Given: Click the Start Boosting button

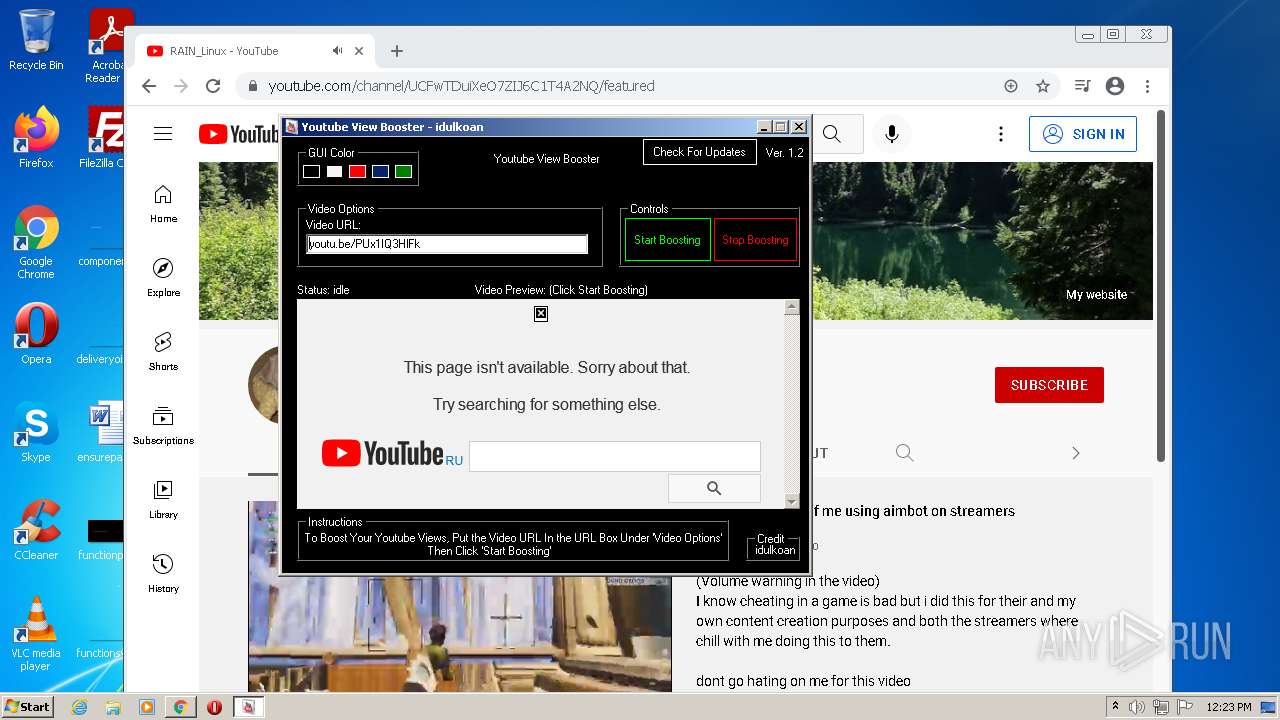Looking at the screenshot, I should 667,240.
